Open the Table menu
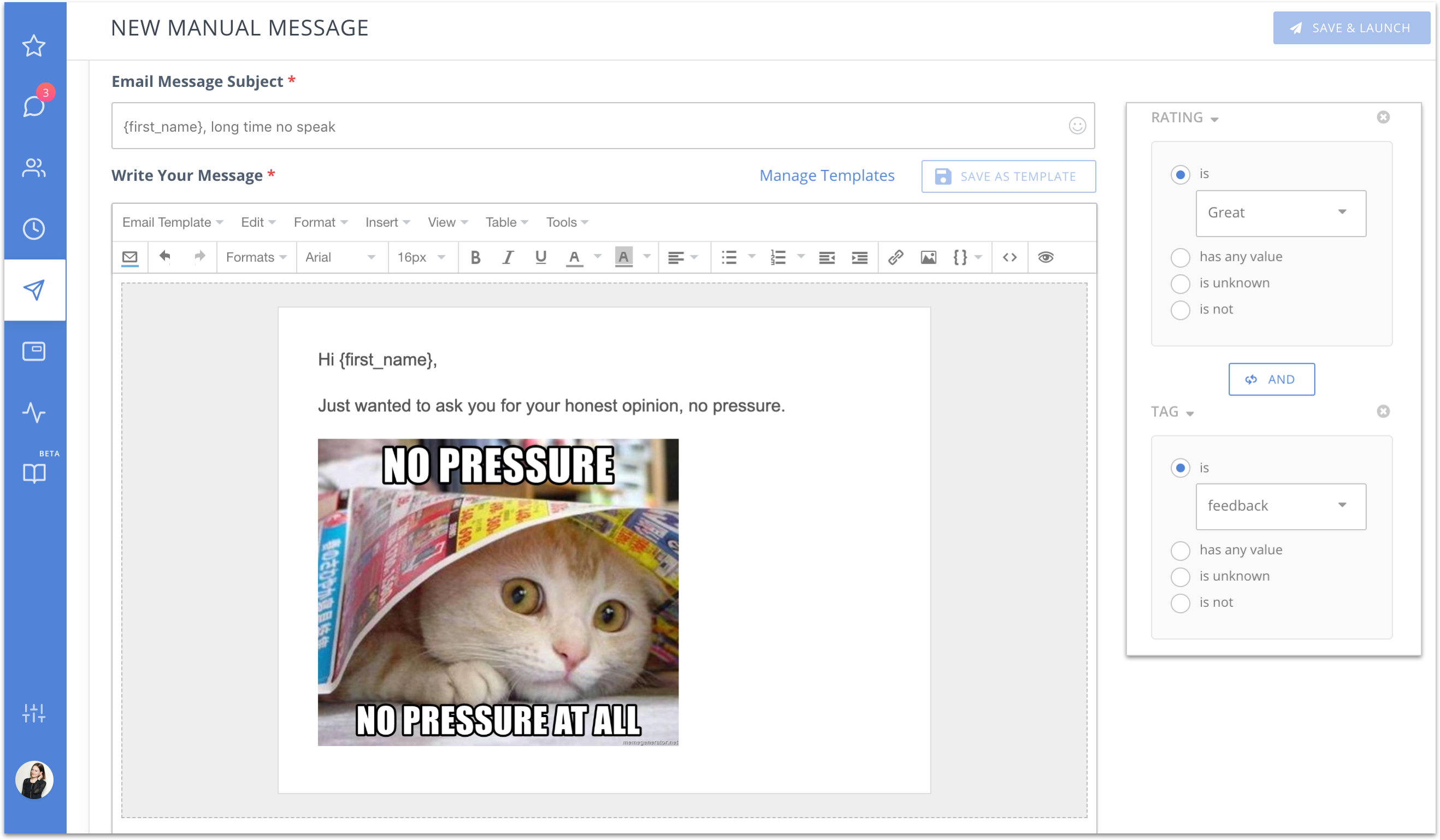 pos(506,222)
